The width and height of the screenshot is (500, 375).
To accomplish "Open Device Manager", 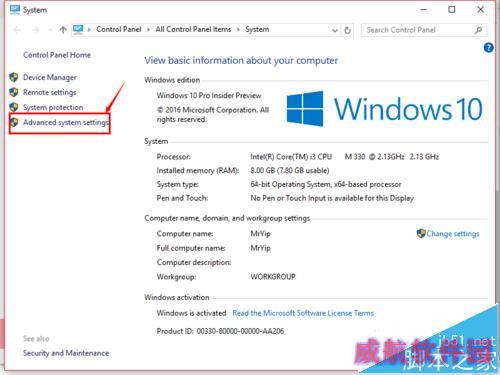I will tap(50, 77).
